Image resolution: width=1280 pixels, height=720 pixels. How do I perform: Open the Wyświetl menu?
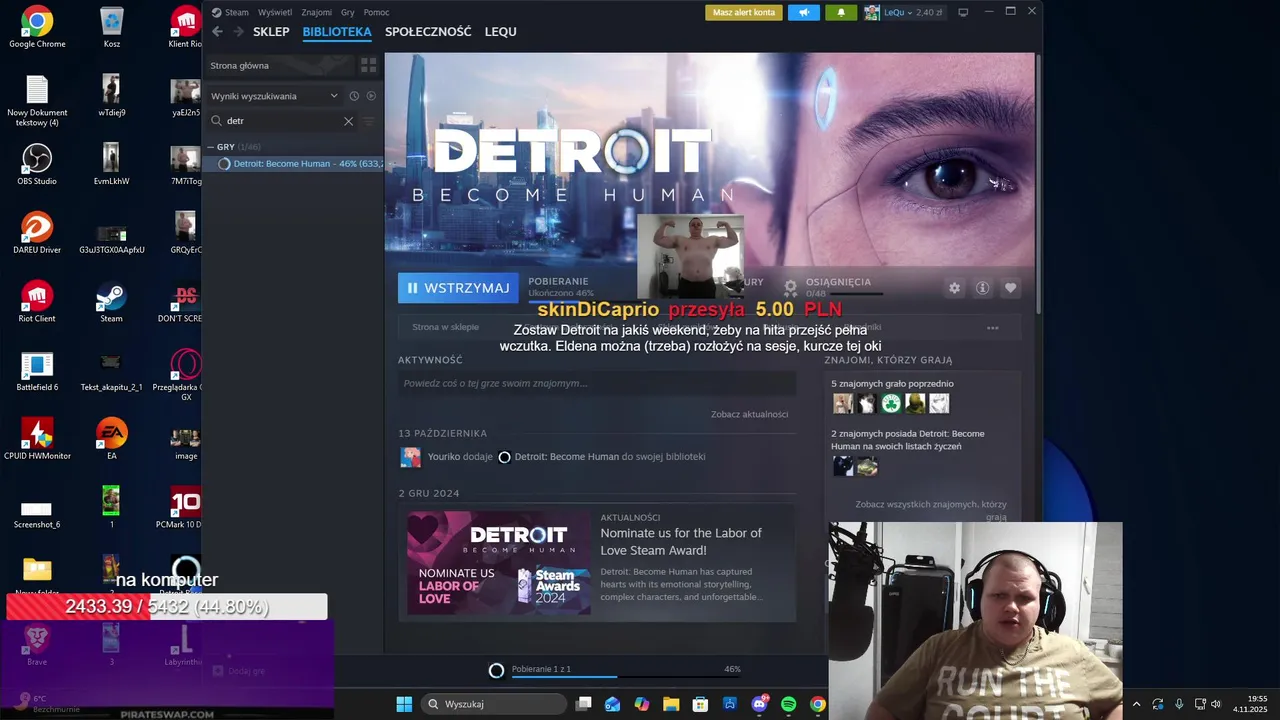tap(275, 12)
